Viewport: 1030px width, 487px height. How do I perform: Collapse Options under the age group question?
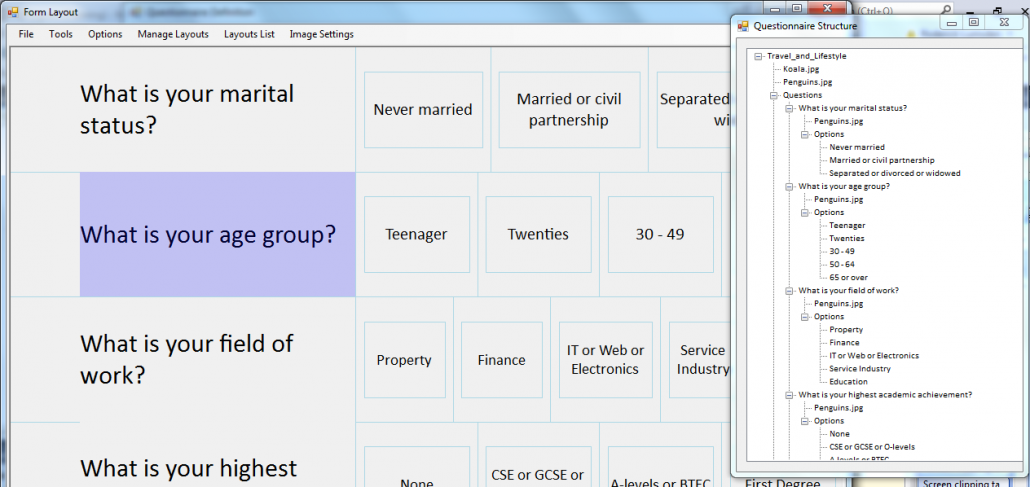coord(805,212)
